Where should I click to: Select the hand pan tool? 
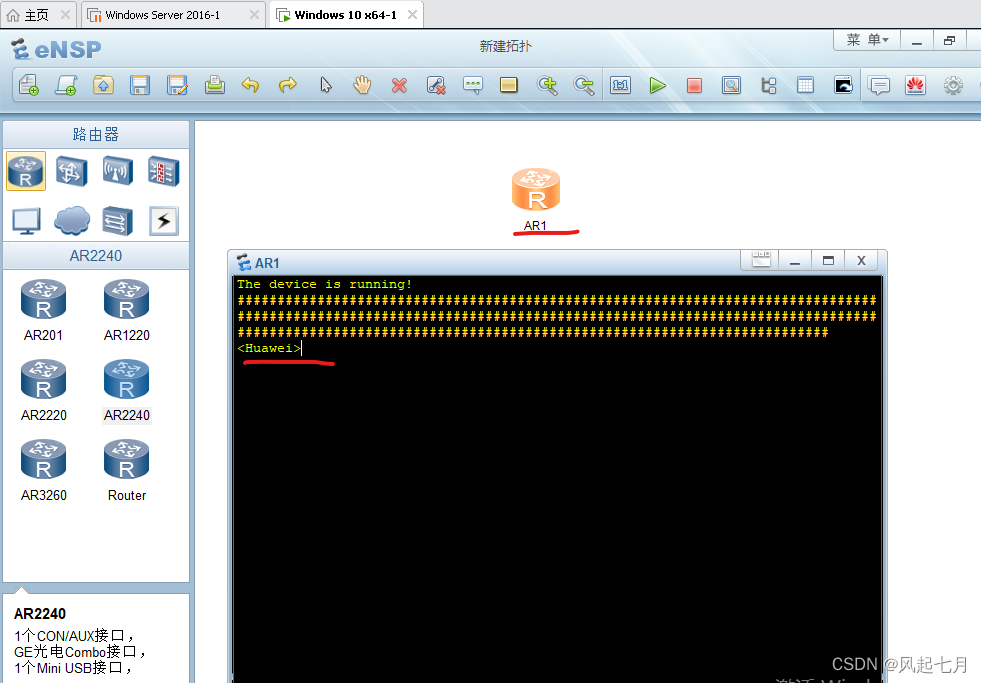click(x=362, y=85)
